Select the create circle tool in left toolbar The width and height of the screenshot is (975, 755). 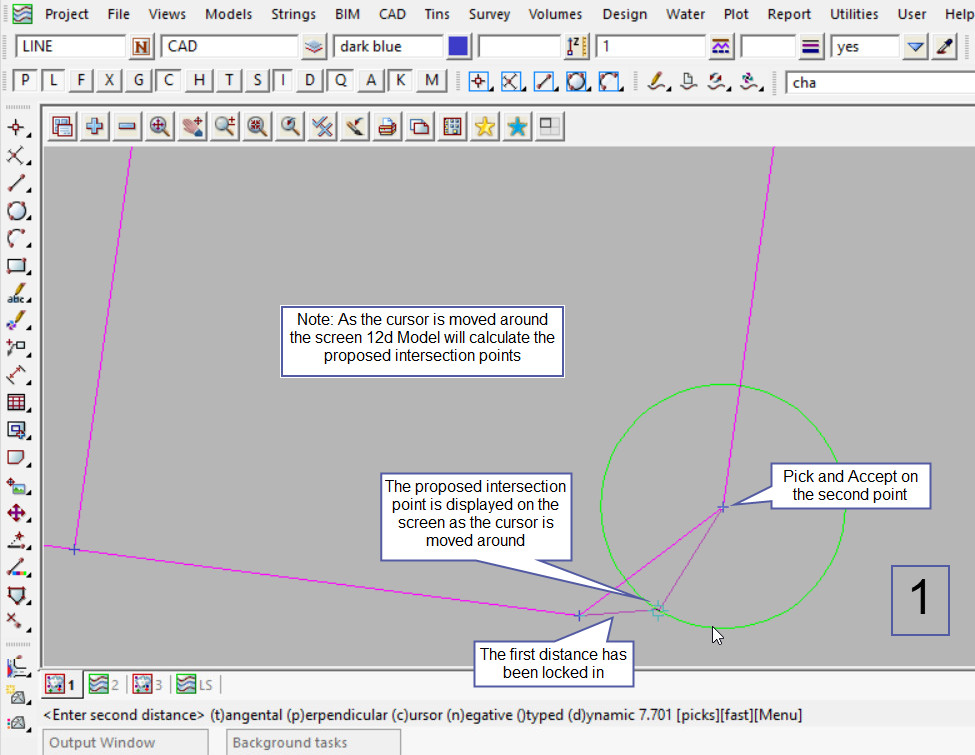click(x=16, y=211)
